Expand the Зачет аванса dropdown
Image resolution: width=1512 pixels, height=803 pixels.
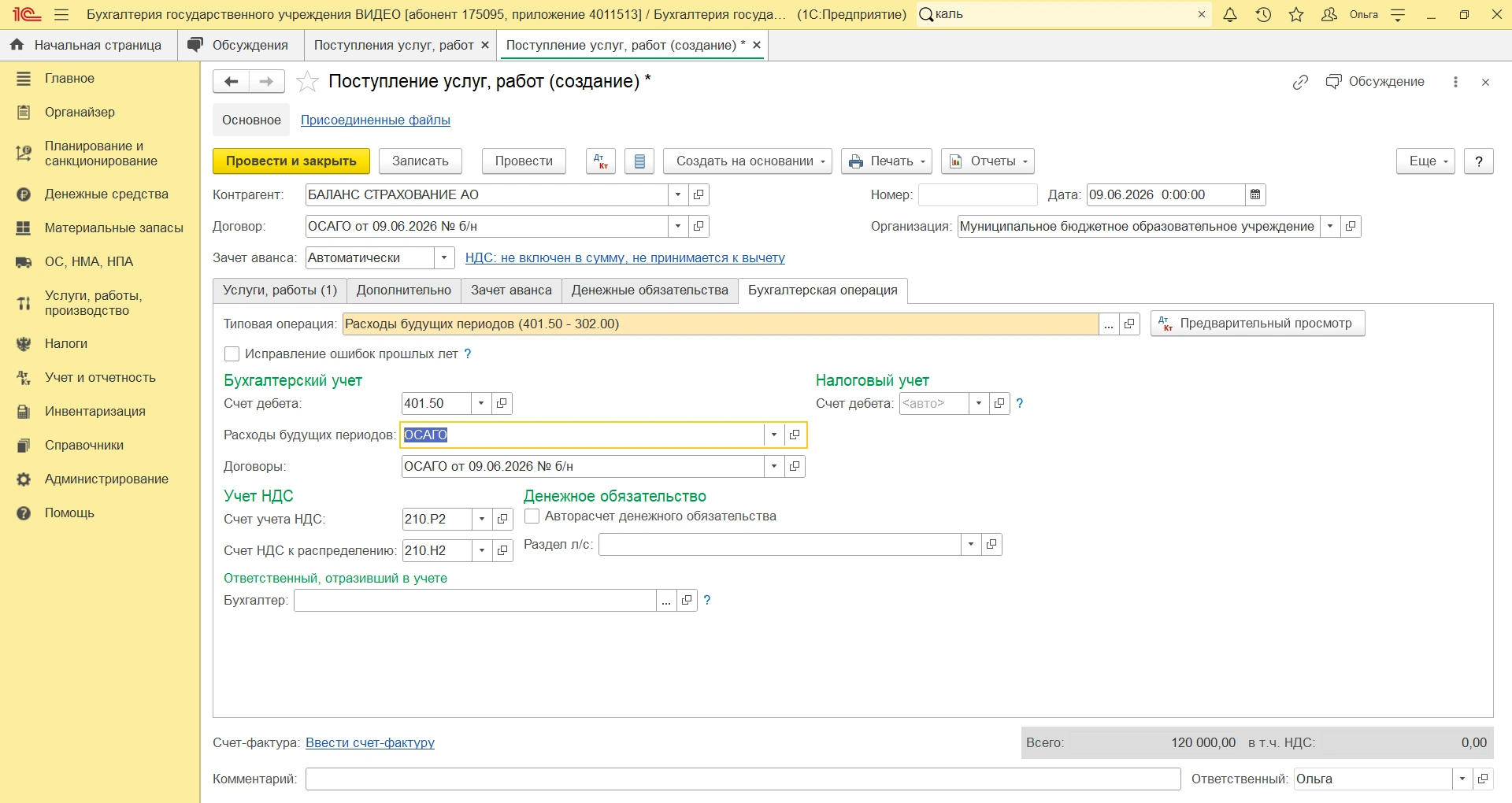click(x=444, y=257)
